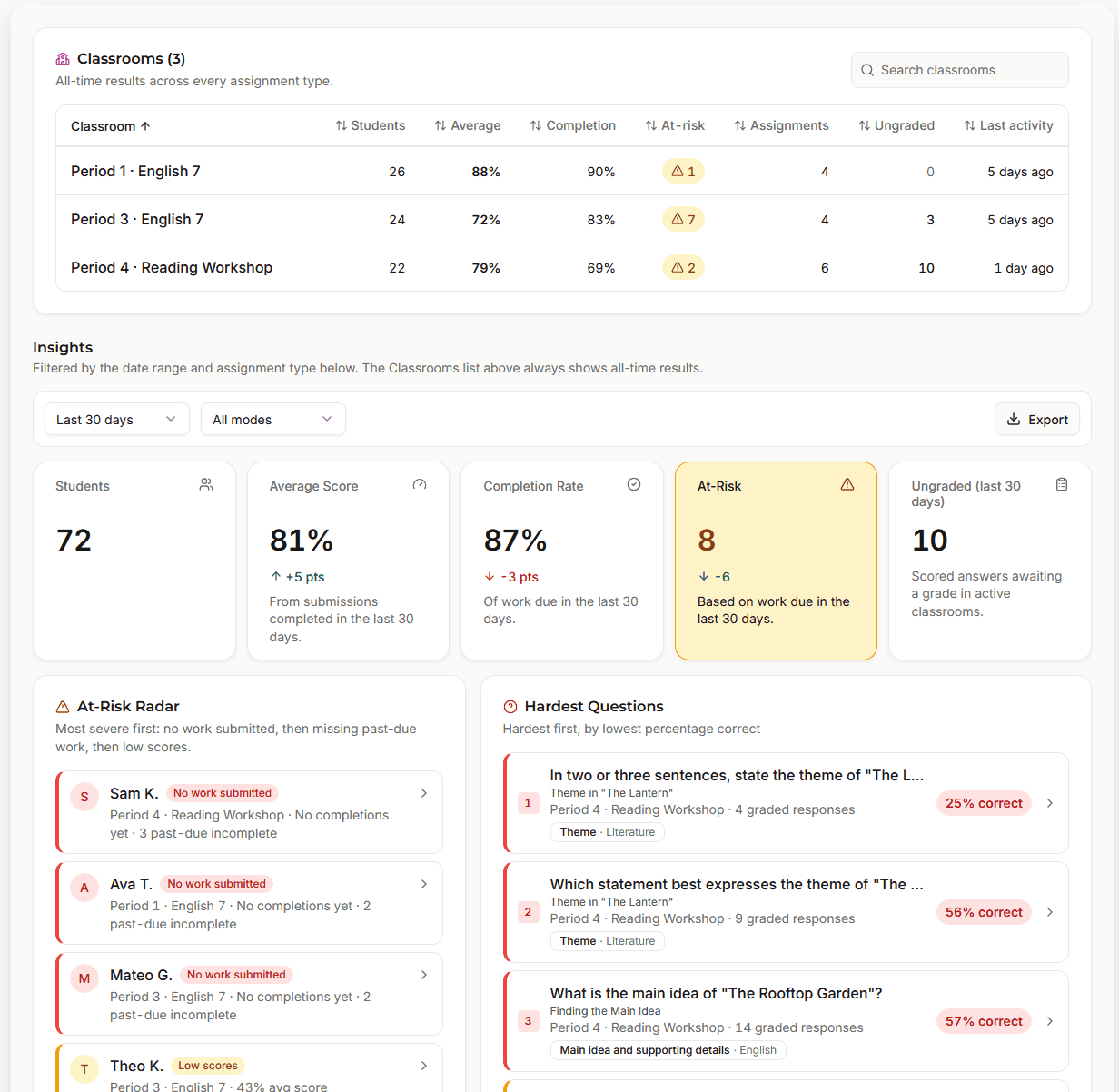Image resolution: width=1119 pixels, height=1092 pixels.
Task: Sort table by Average column
Action: click(468, 125)
